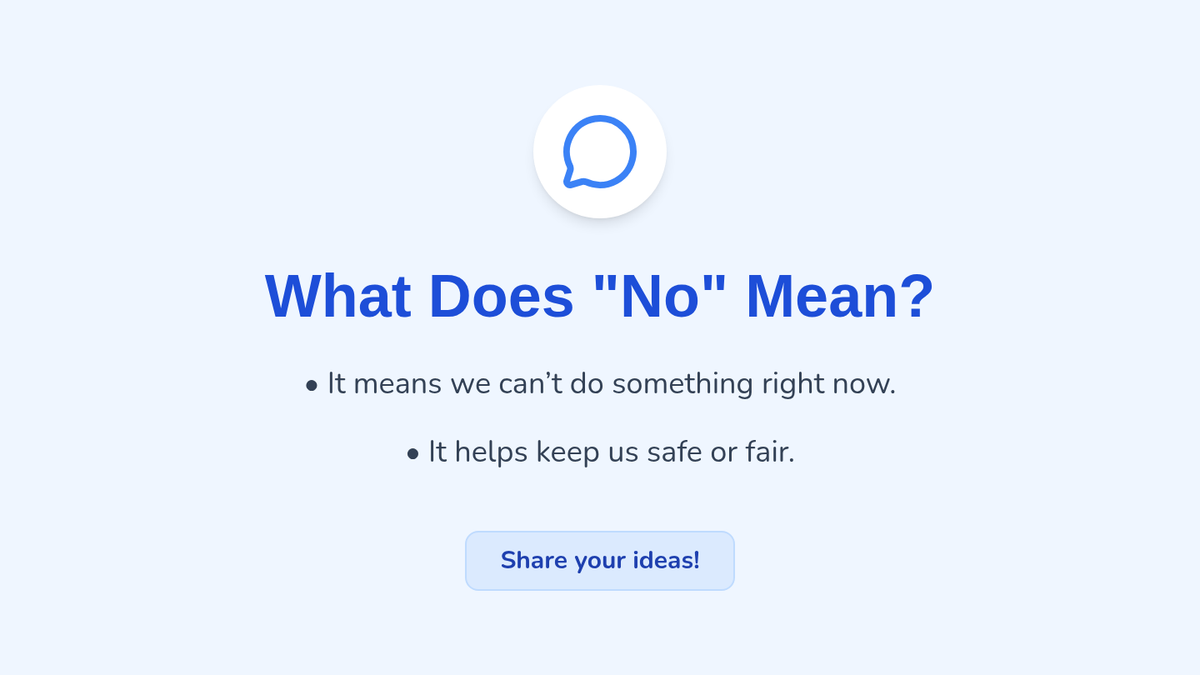Select the line "It means we can't do something right now."

[x=611, y=384]
